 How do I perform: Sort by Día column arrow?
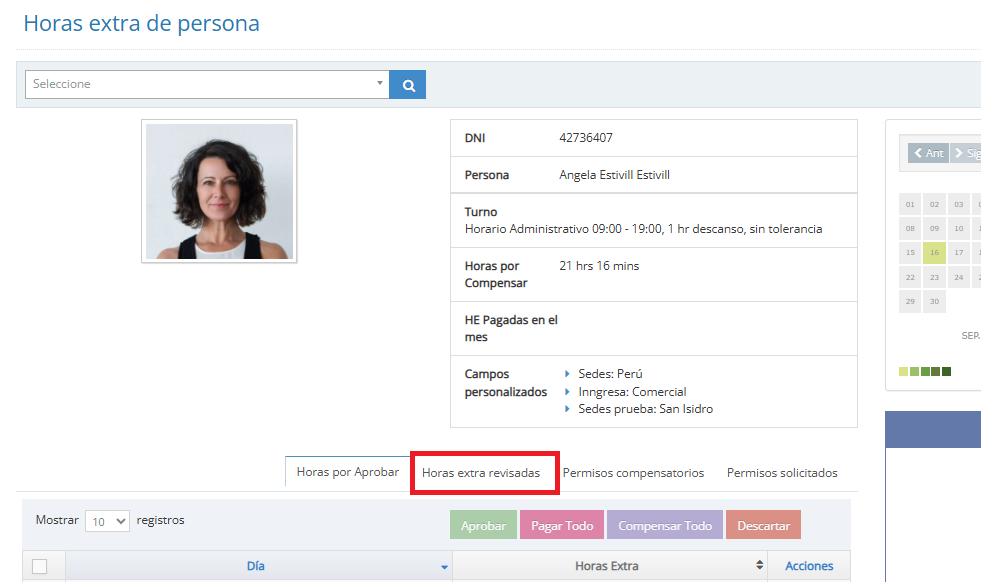pyautogui.click(x=444, y=567)
